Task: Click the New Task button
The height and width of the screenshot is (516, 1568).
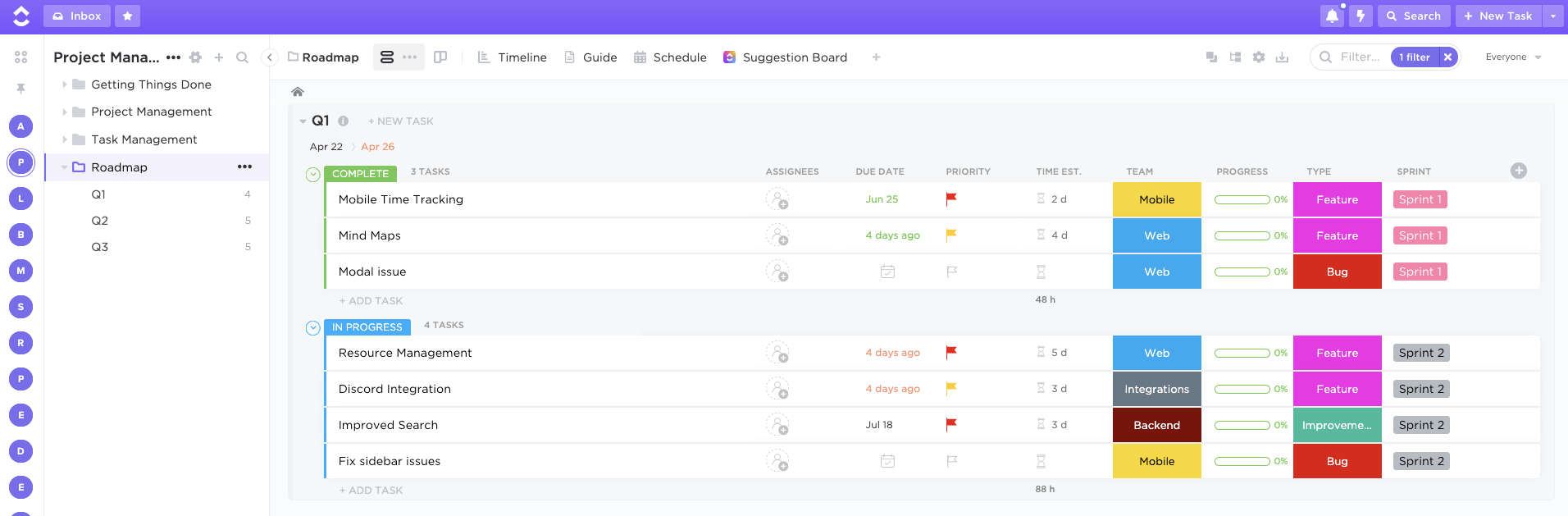Action: [1498, 16]
